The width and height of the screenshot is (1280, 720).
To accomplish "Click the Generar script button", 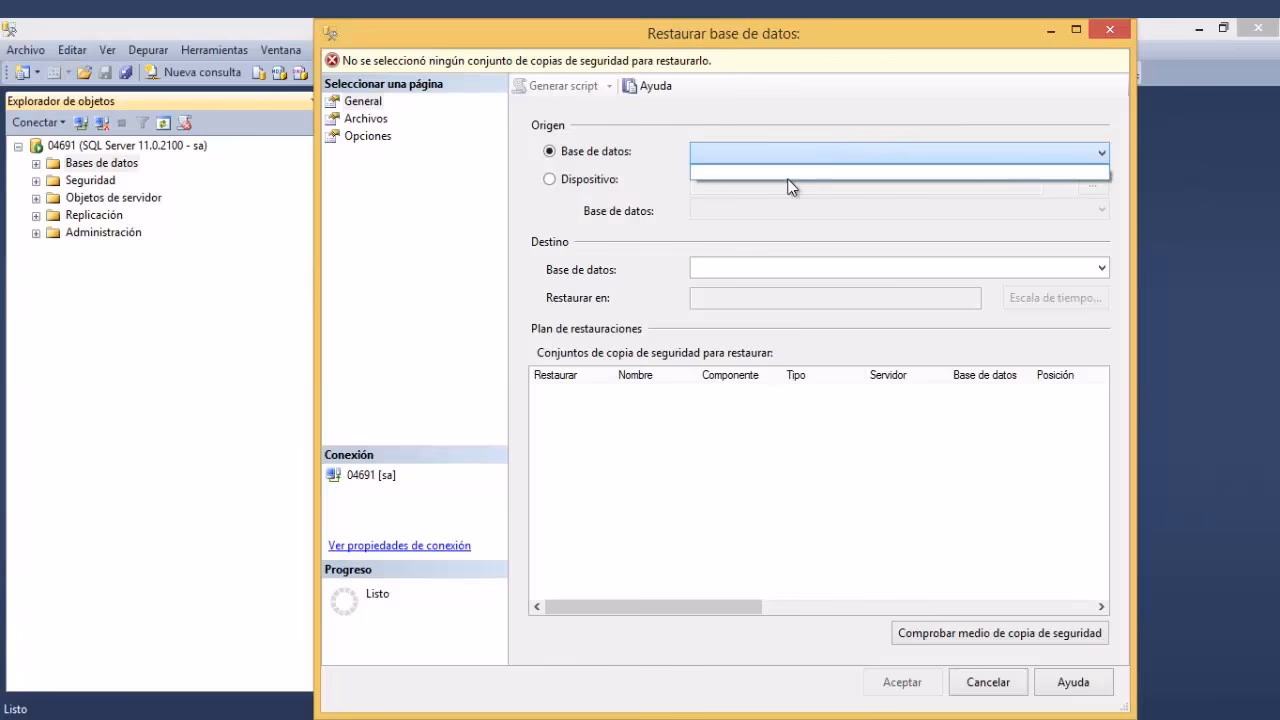I will coord(555,86).
